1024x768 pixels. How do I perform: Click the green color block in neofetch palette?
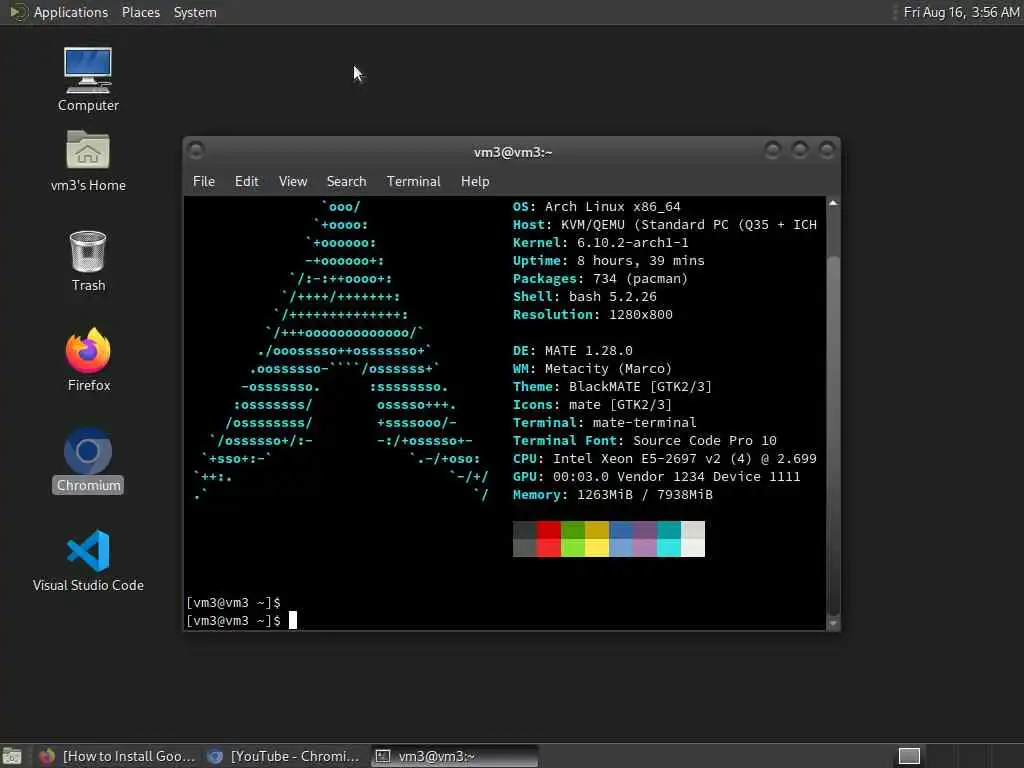[x=573, y=539]
